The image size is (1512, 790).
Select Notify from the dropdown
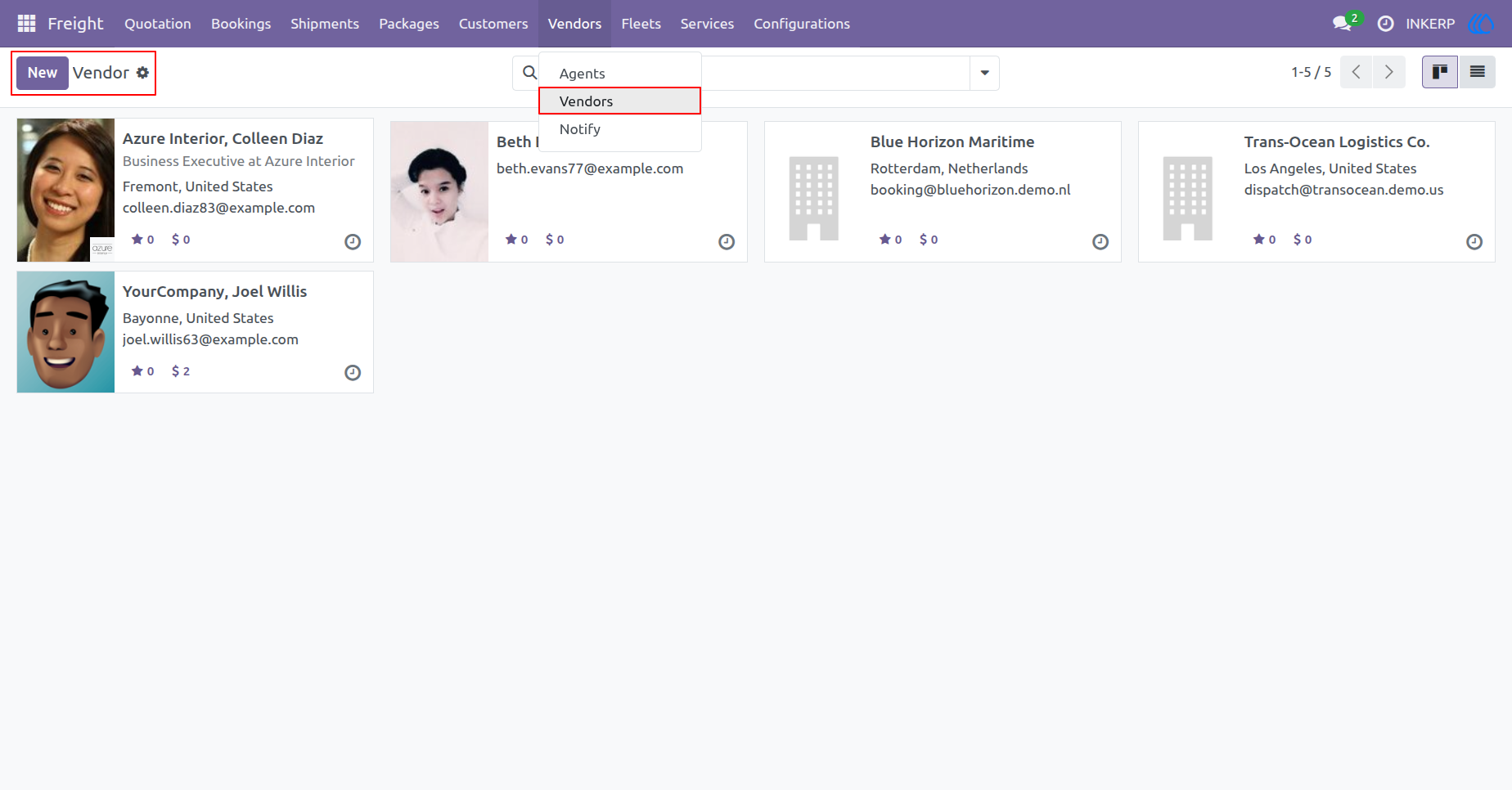(x=619, y=129)
